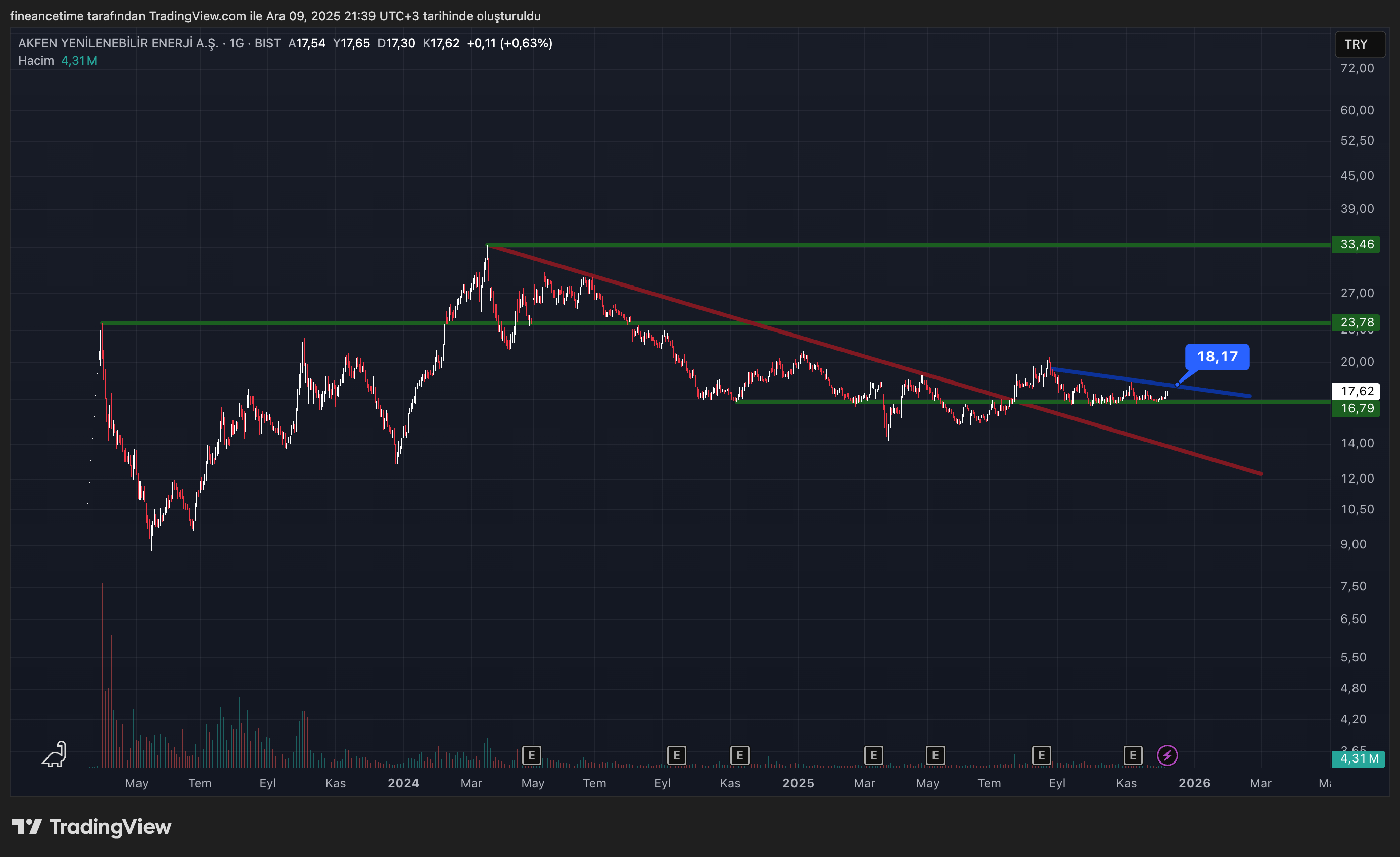Click the 2025 label on time axis
The width and height of the screenshot is (1400, 857).
(798, 783)
